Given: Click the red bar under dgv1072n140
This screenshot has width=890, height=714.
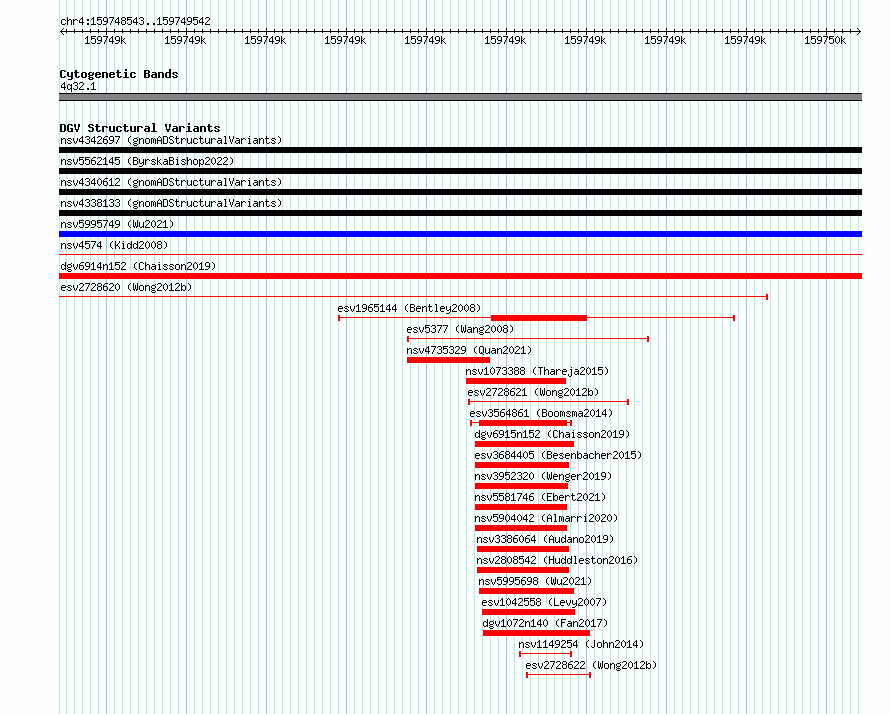Looking at the screenshot, I should pyautogui.click(x=536, y=633).
